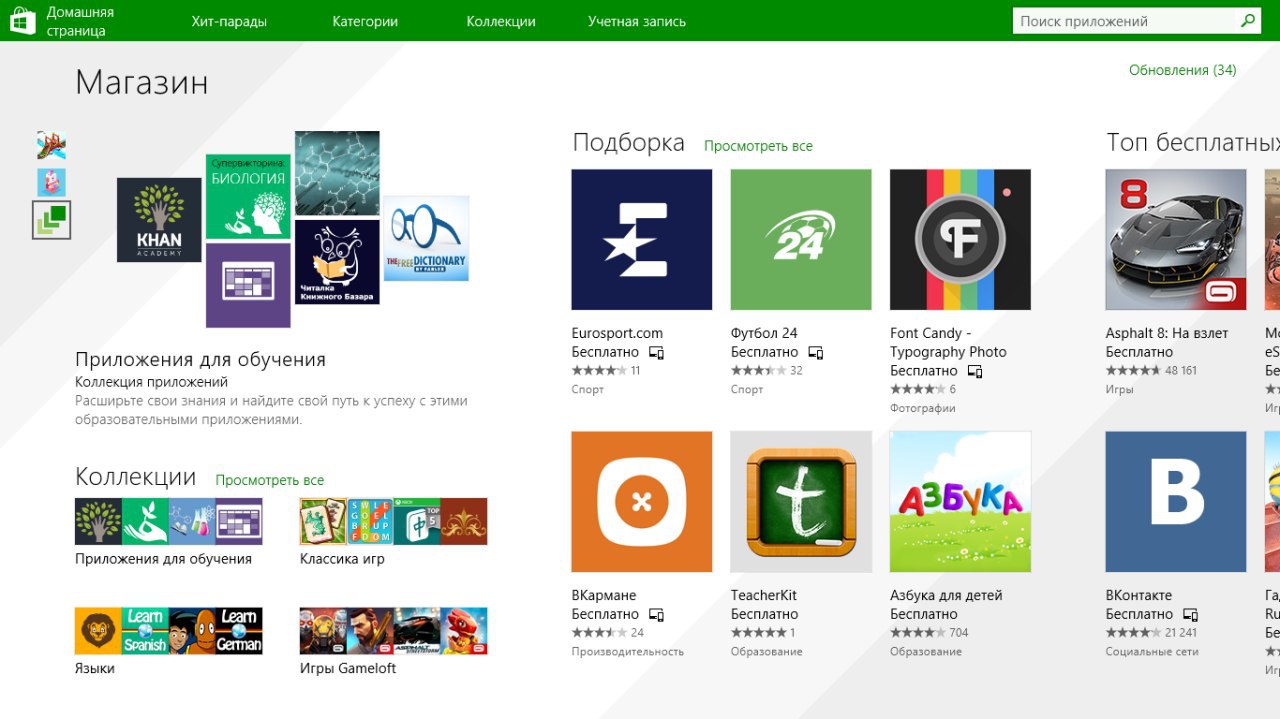Screen dimensions: 1280x719
Task: Click the Подборка heading
Action: click(x=629, y=142)
